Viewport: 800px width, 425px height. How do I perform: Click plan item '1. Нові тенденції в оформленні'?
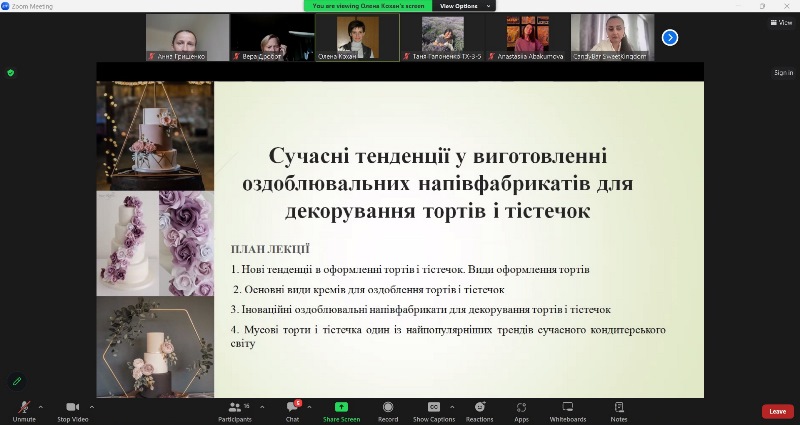click(x=410, y=269)
